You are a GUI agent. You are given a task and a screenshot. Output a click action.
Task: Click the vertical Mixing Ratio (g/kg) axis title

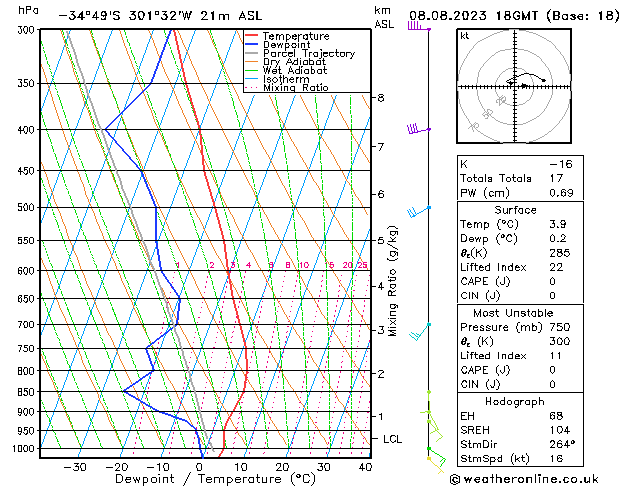(392, 281)
